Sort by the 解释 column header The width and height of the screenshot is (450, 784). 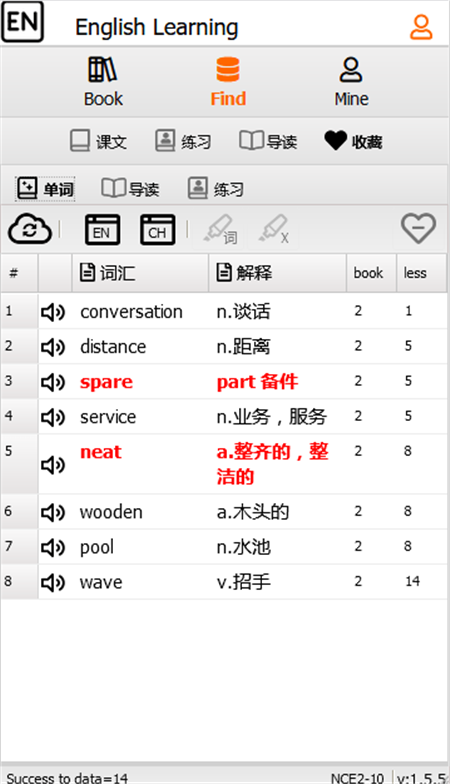278,273
